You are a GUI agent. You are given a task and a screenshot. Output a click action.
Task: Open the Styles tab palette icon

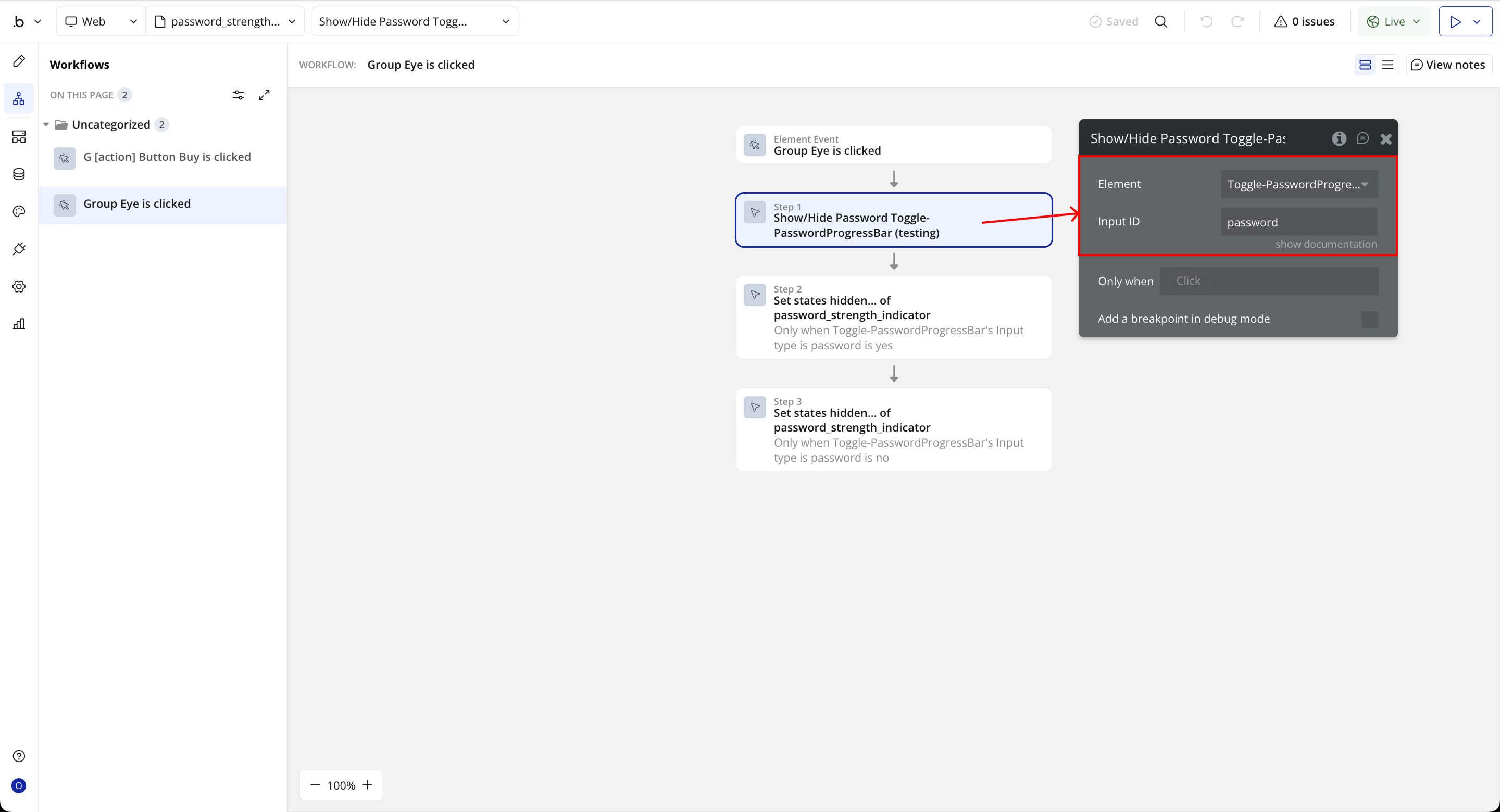pos(19,211)
